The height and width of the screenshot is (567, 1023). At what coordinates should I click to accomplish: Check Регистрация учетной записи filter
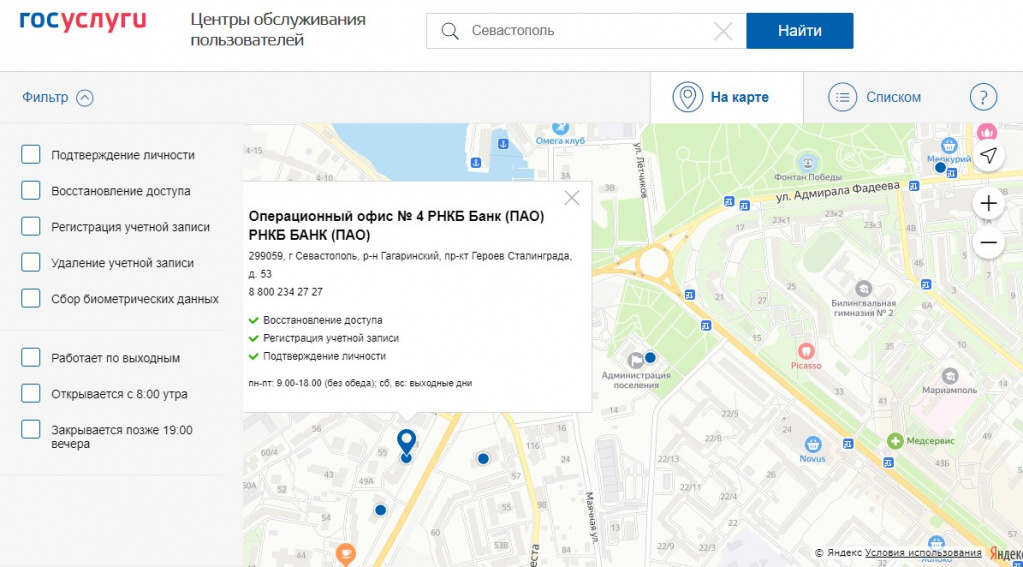(31, 226)
